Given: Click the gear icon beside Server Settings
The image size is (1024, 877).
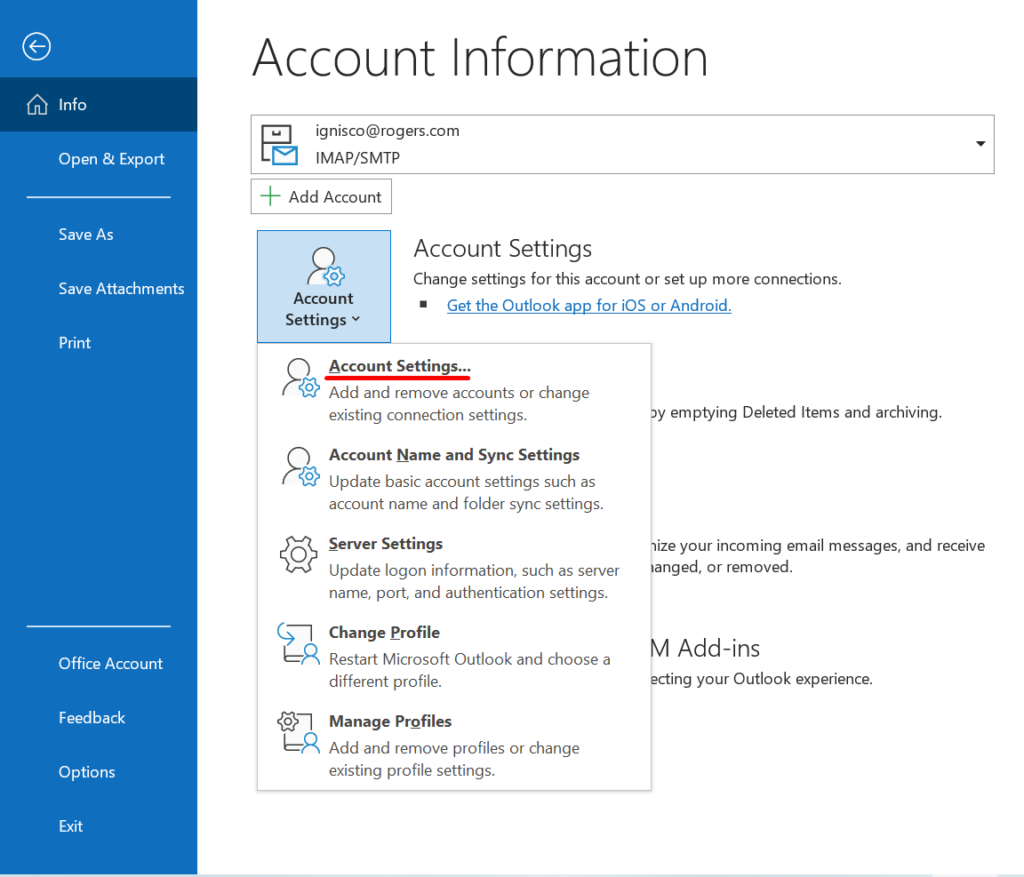Looking at the screenshot, I should pos(298,555).
